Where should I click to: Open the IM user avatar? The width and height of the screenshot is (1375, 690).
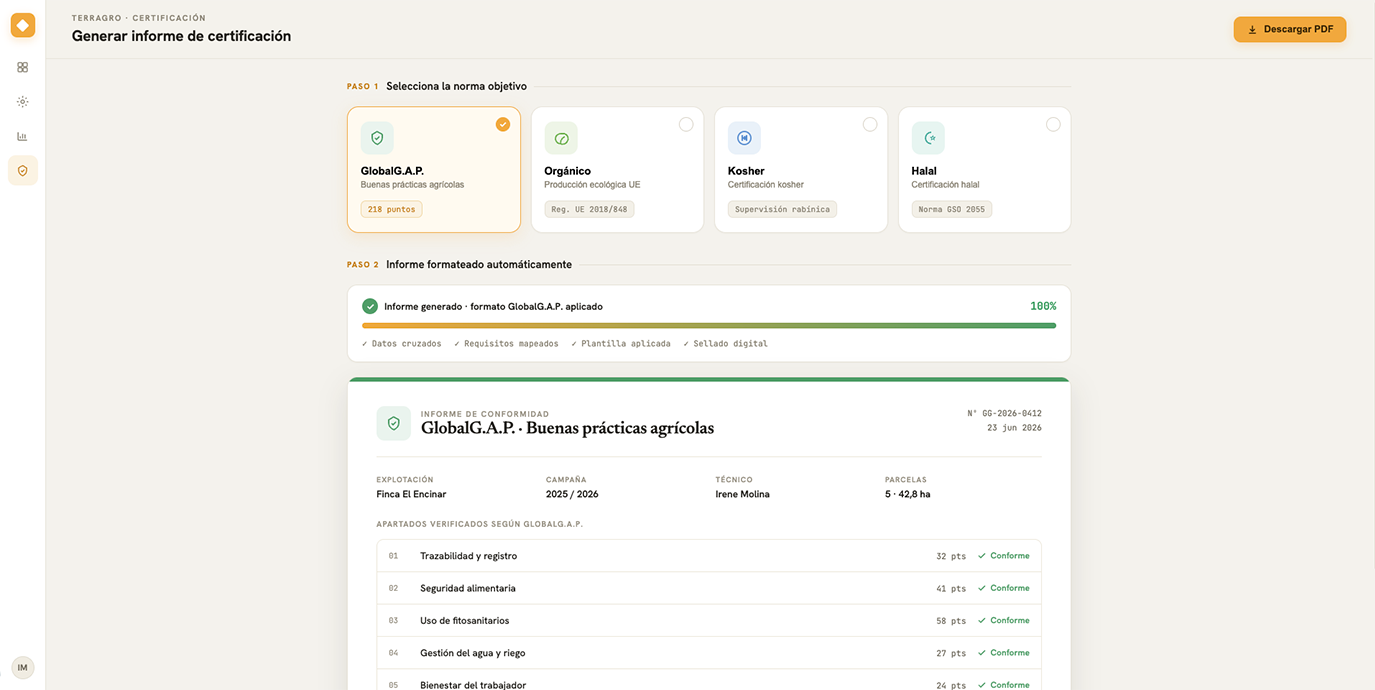tap(23, 667)
